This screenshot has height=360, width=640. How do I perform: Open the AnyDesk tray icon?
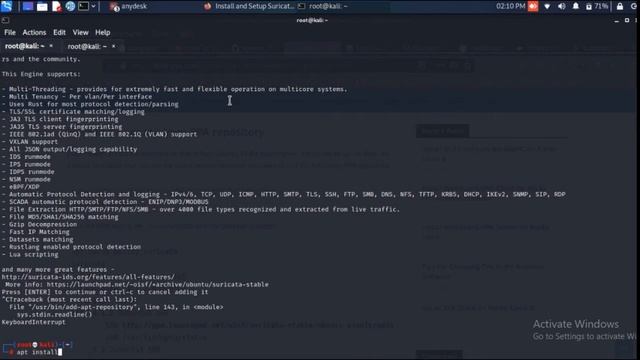(x=533, y=6)
